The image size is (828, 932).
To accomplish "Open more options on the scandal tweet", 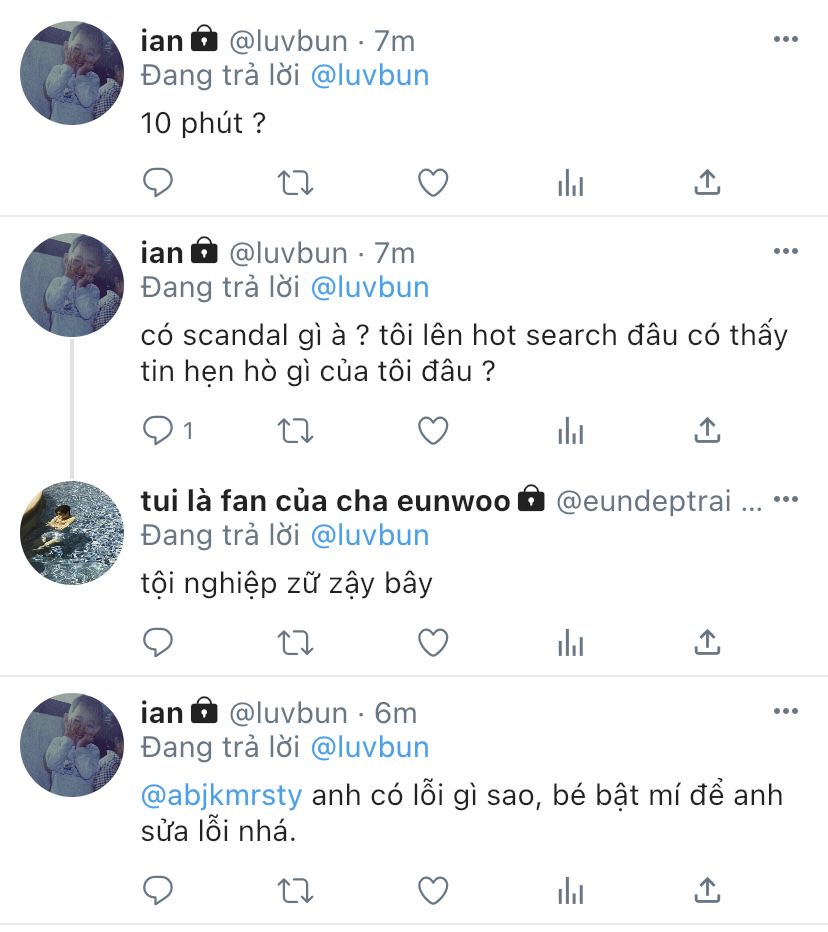I will coord(786,251).
